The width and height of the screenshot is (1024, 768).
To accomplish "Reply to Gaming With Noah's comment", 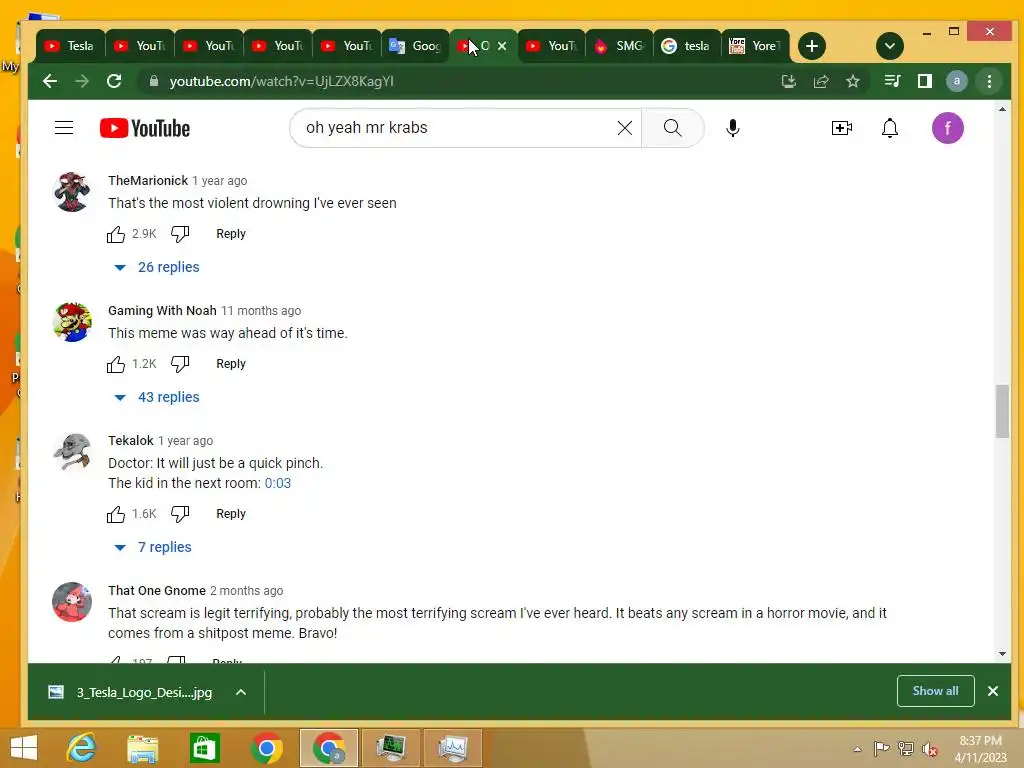I will pyautogui.click(x=231, y=364).
